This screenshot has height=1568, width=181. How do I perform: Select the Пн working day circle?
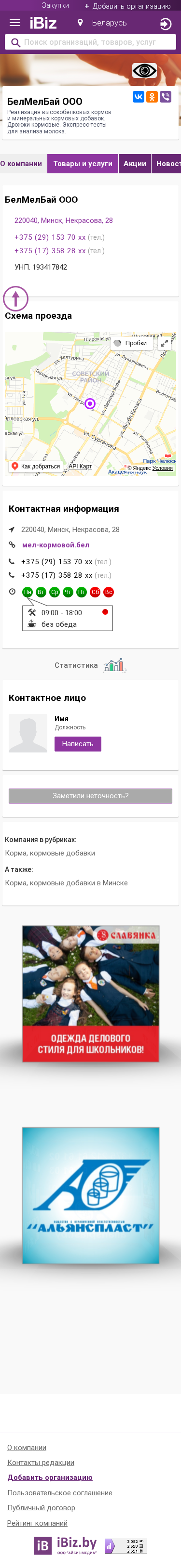pos(28,592)
